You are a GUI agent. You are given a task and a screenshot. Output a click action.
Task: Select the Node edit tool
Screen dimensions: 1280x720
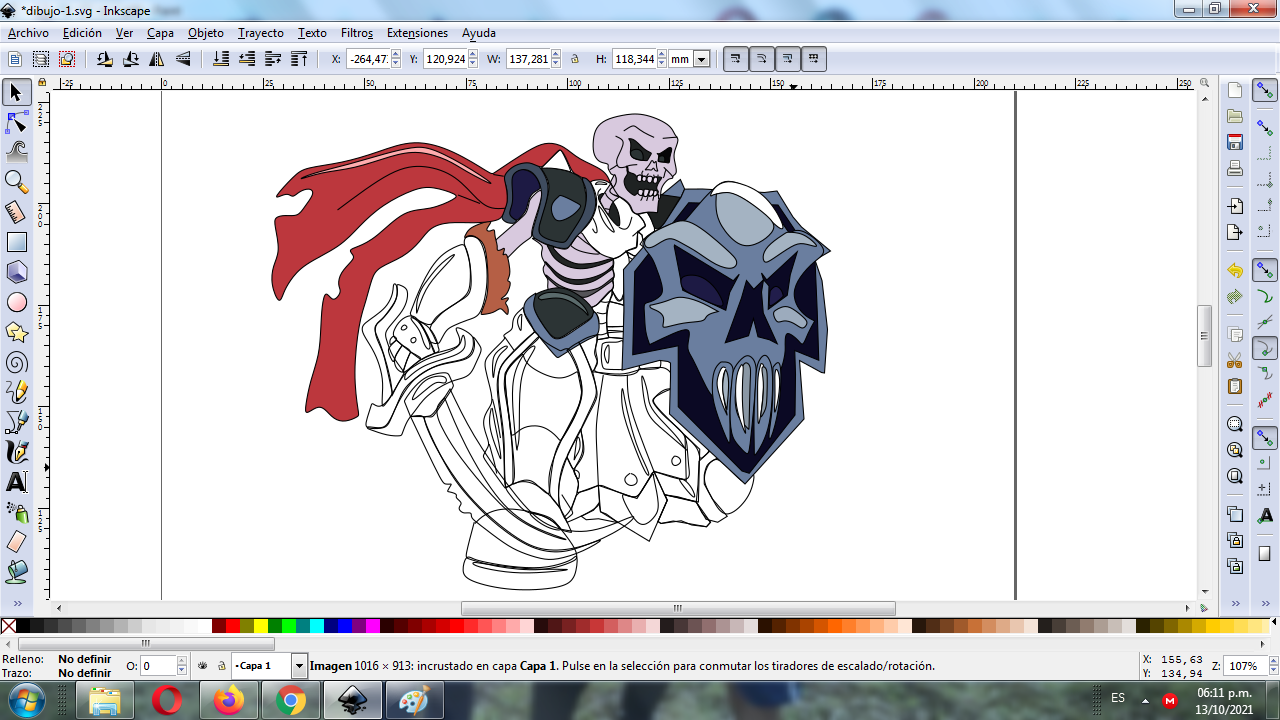click(16, 123)
